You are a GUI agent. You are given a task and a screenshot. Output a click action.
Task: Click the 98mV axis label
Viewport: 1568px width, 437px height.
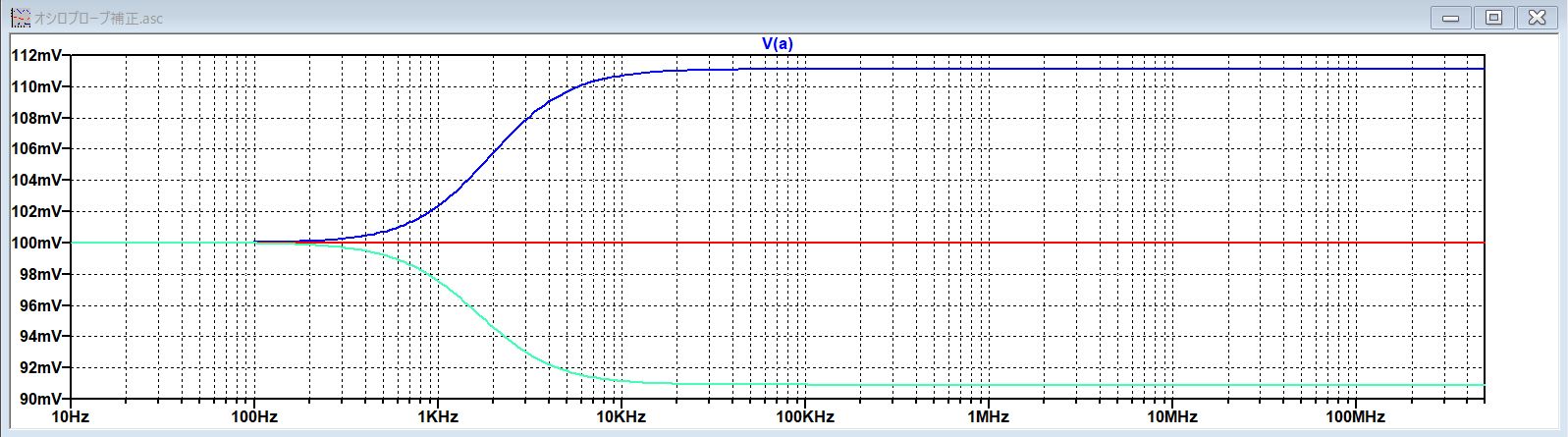click(x=39, y=274)
